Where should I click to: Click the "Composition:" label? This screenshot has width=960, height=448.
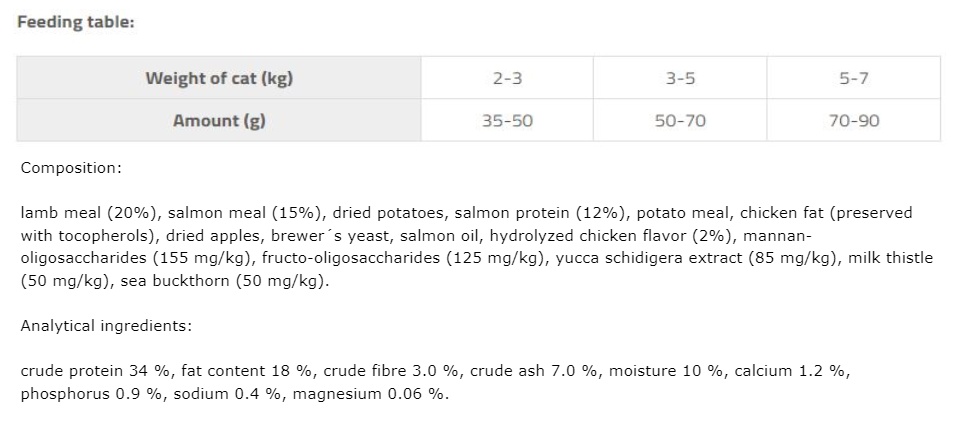71,168
